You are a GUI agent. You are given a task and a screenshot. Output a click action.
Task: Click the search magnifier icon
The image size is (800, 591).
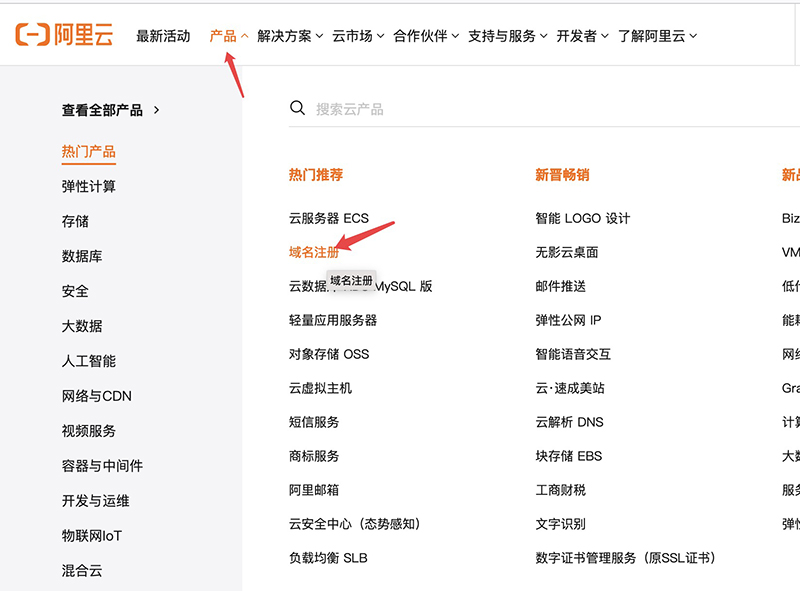click(x=297, y=108)
